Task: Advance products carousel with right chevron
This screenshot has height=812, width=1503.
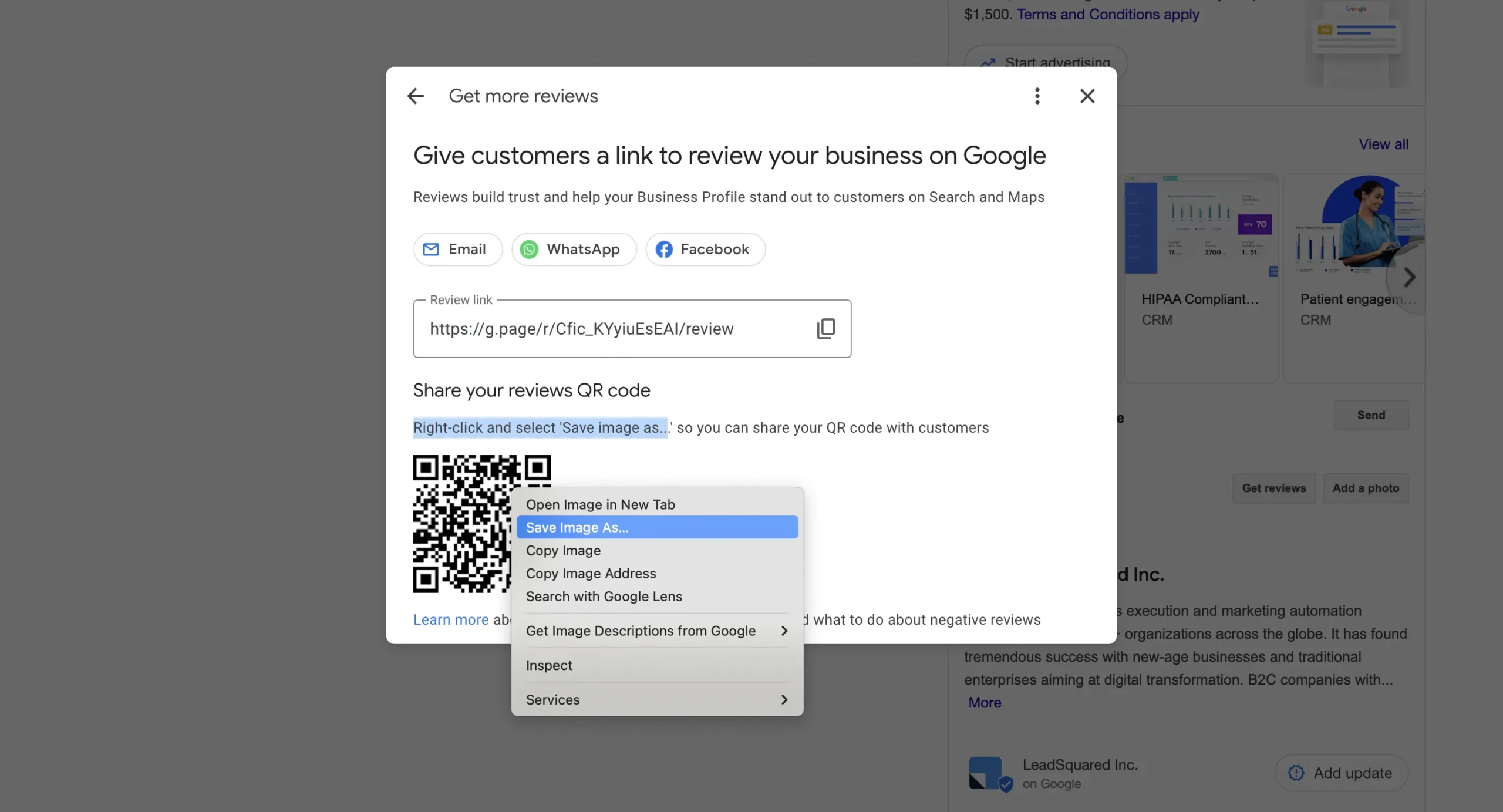Action: (1409, 277)
